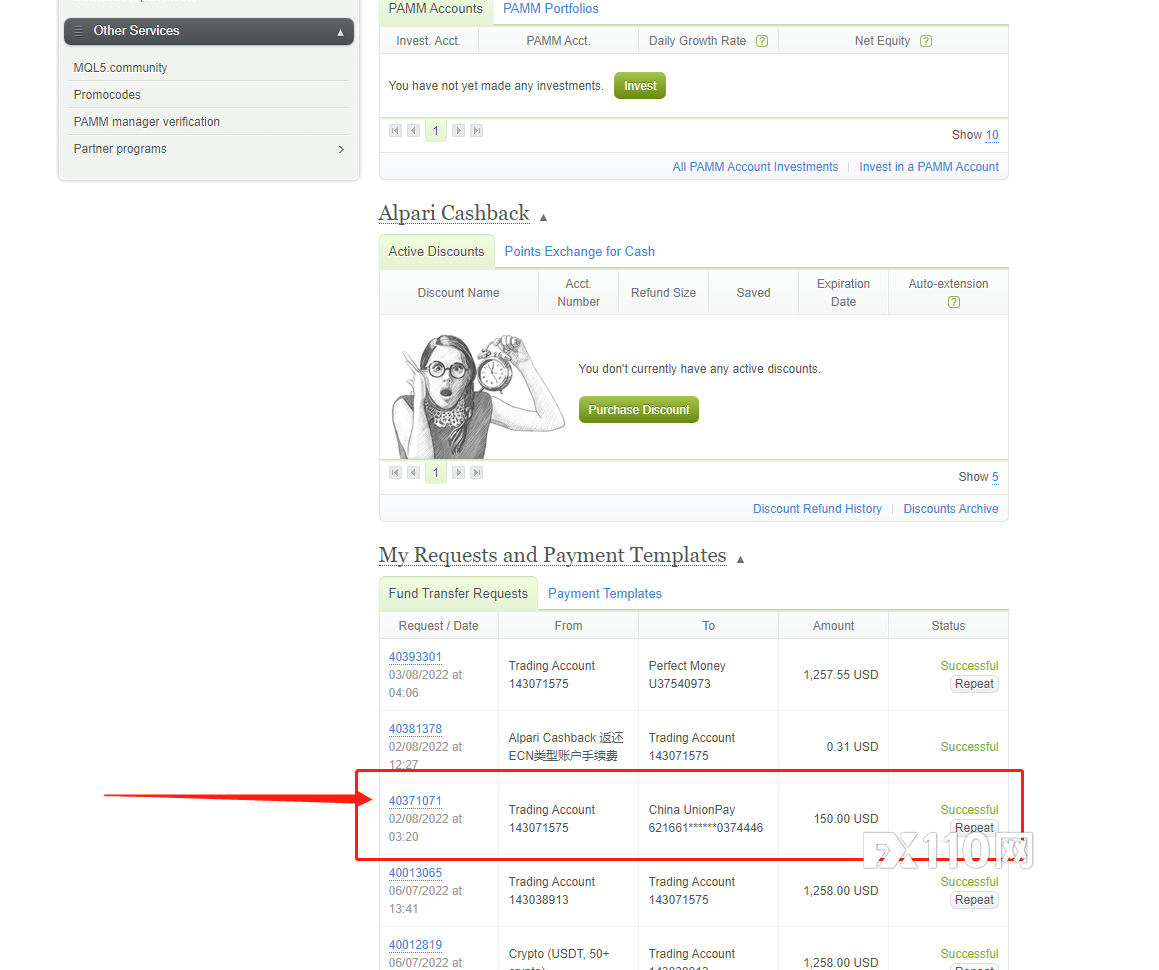Open Discounts Archive link

(951, 509)
